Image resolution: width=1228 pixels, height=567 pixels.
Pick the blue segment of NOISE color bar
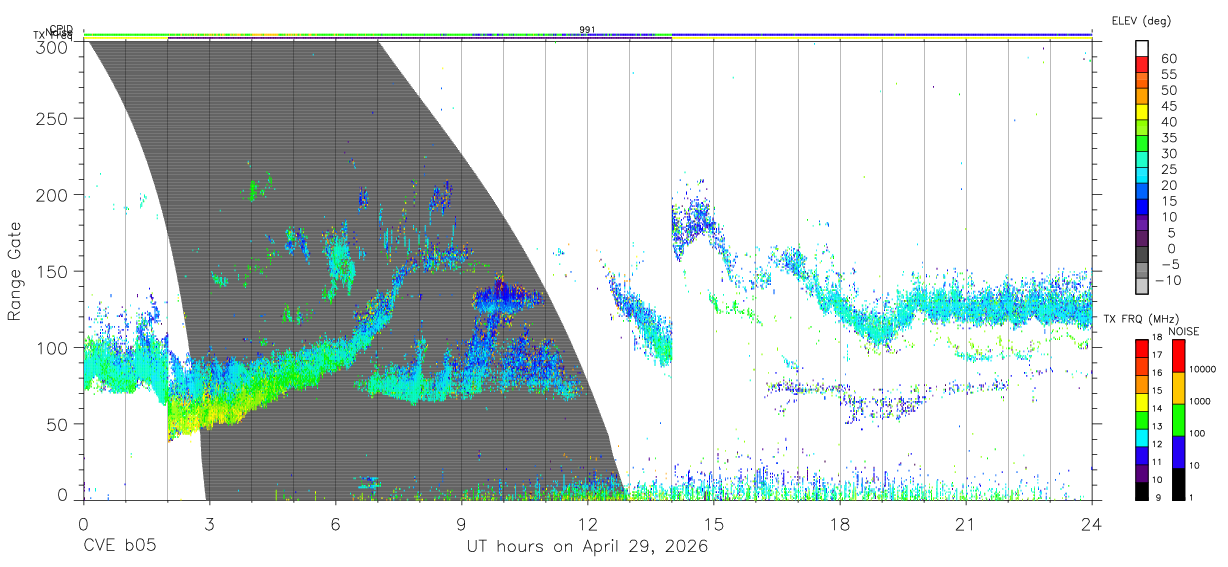pos(1178,452)
